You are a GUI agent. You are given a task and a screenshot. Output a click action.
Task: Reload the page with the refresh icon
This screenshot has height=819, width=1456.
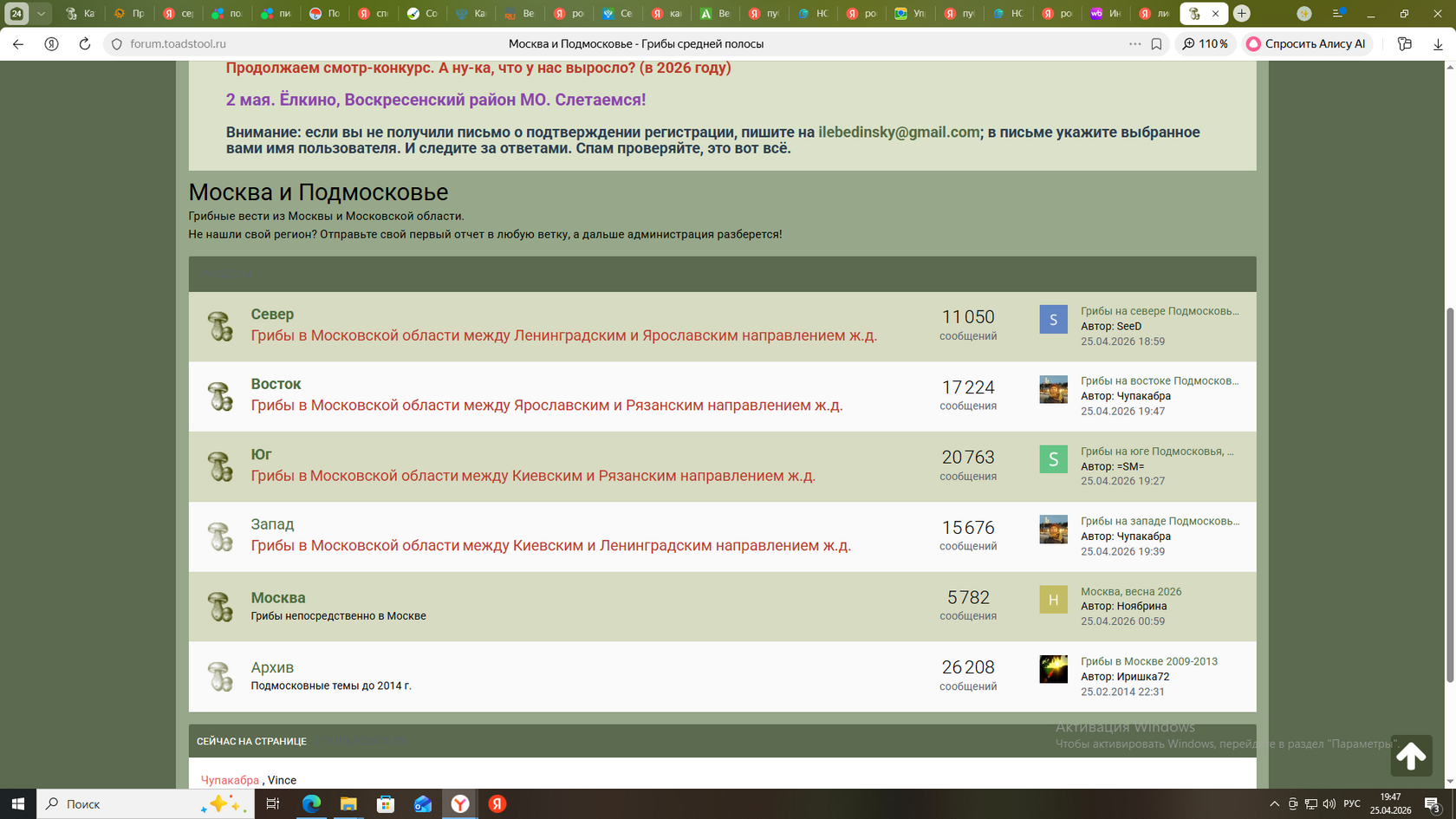click(x=84, y=43)
